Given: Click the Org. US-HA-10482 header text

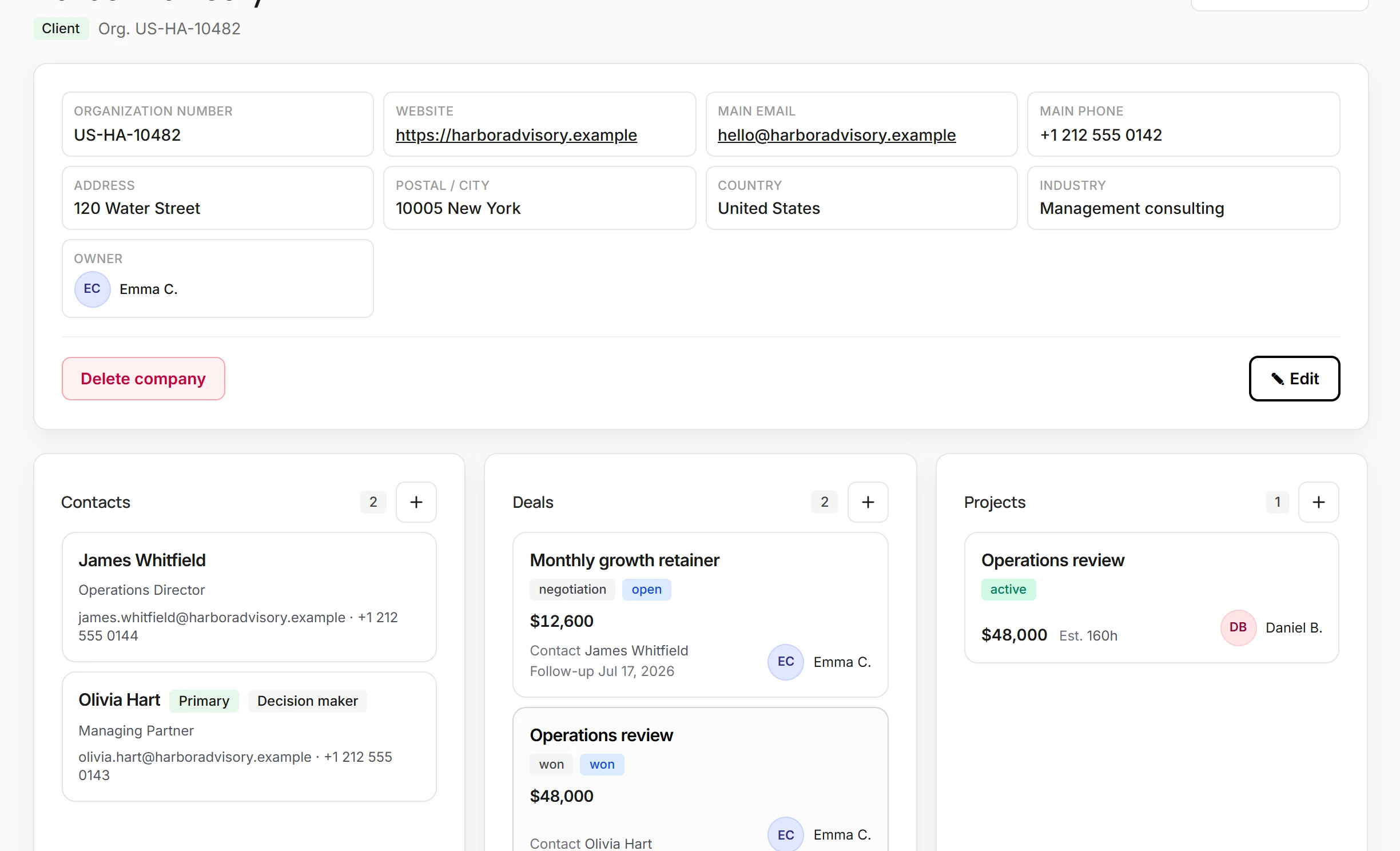Looking at the screenshot, I should (x=169, y=29).
